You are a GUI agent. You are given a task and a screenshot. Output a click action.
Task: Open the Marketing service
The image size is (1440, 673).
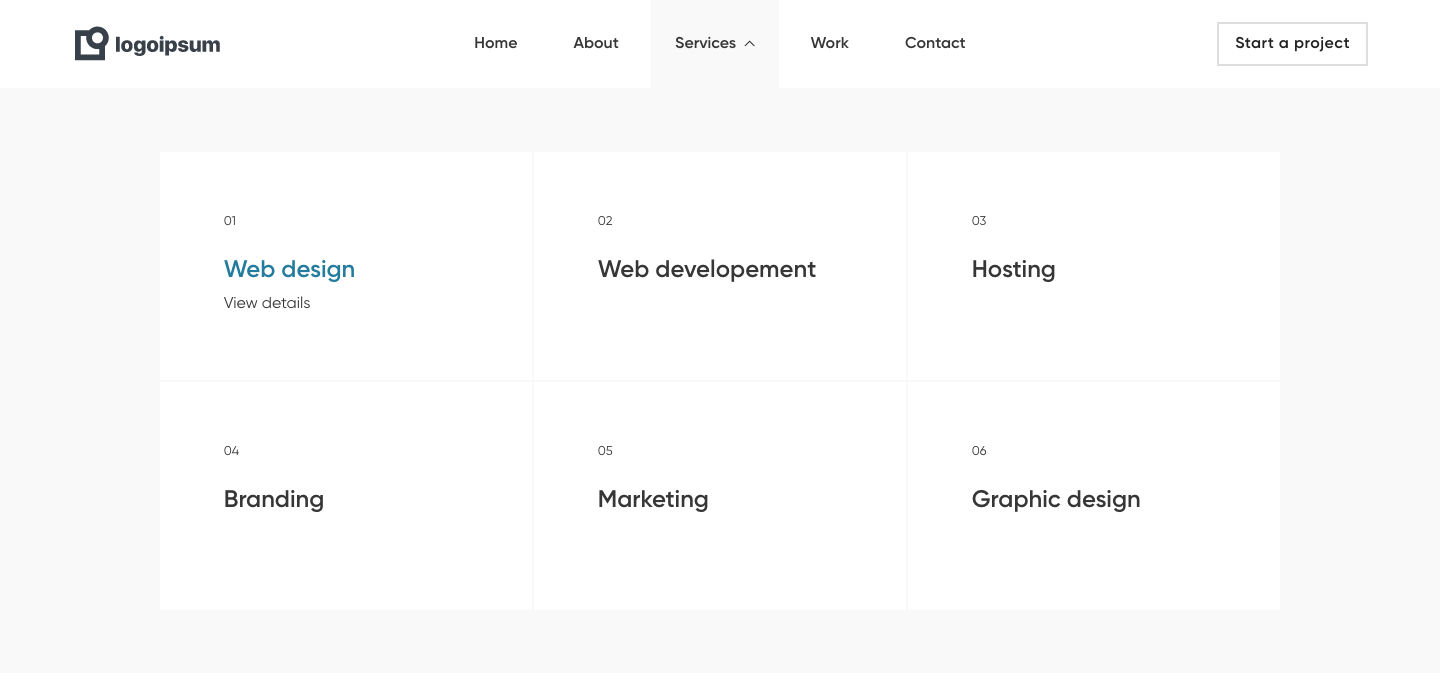click(652, 499)
